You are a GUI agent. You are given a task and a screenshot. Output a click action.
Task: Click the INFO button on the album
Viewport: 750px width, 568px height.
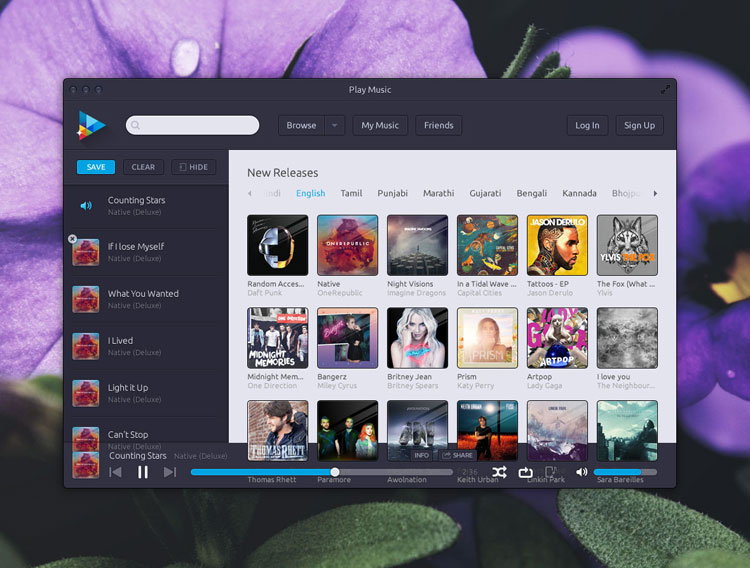click(421, 455)
